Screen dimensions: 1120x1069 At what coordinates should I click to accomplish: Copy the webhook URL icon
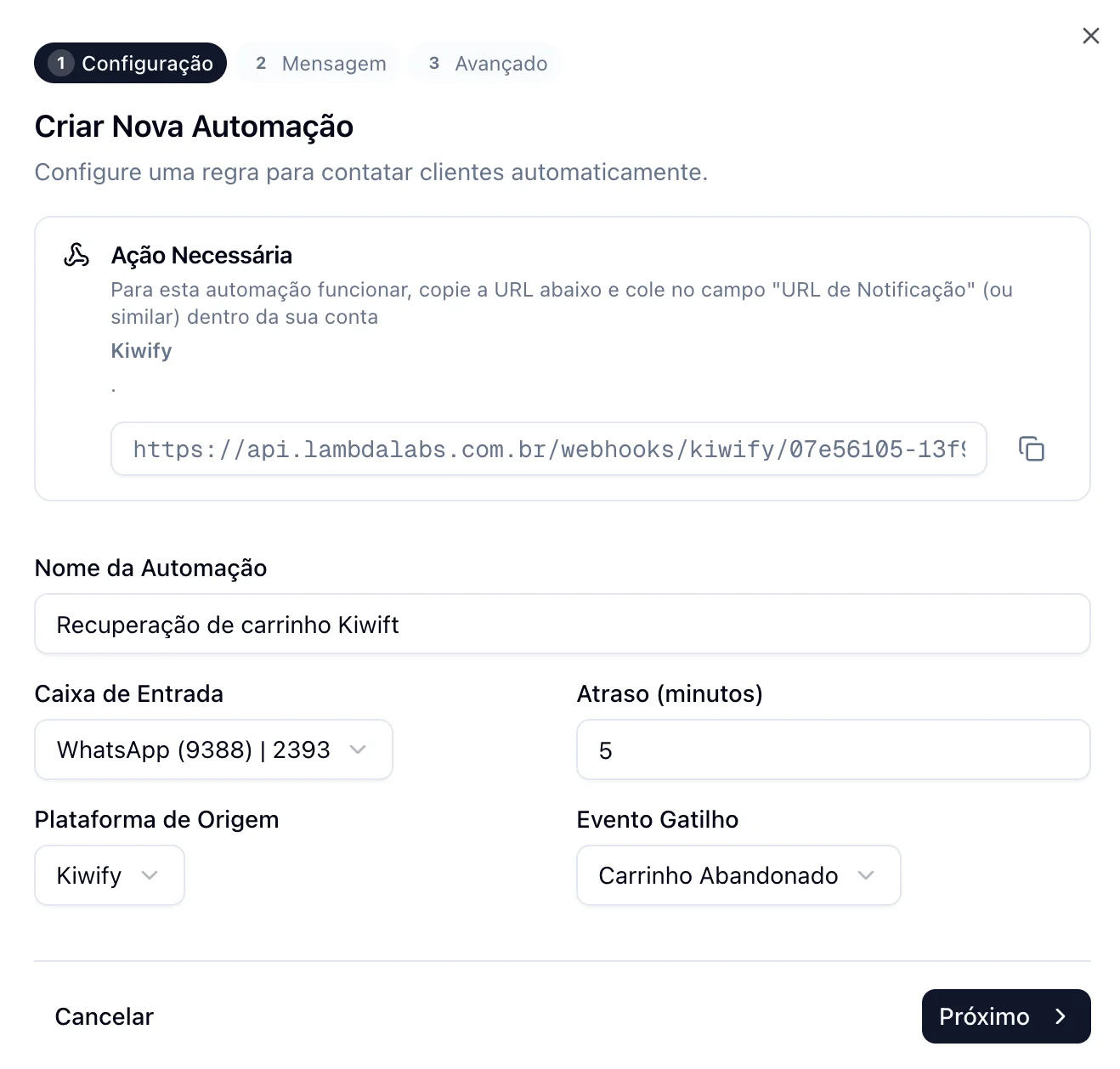[x=1032, y=449]
